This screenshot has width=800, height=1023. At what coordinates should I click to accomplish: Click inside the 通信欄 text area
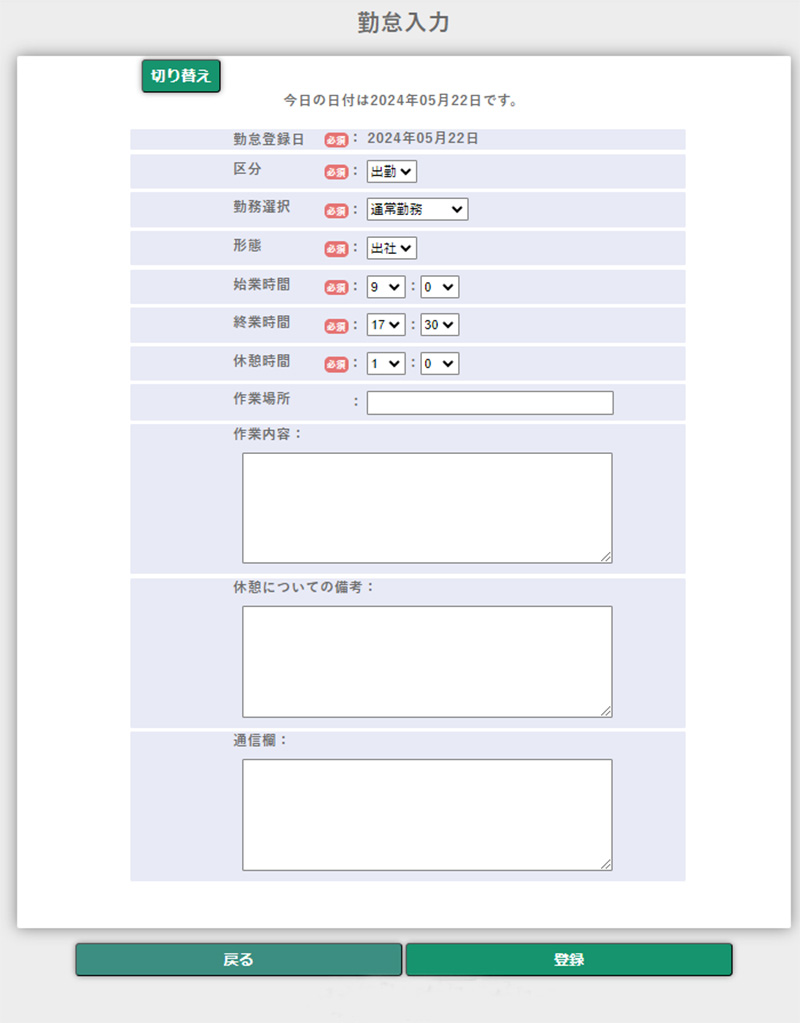pyautogui.click(x=427, y=814)
